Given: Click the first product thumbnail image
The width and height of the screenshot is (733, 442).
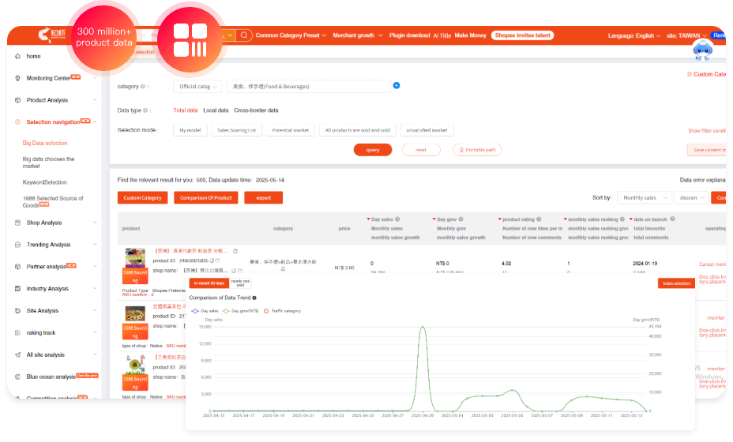Looking at the screenshot, I should [x=135, y=257].
